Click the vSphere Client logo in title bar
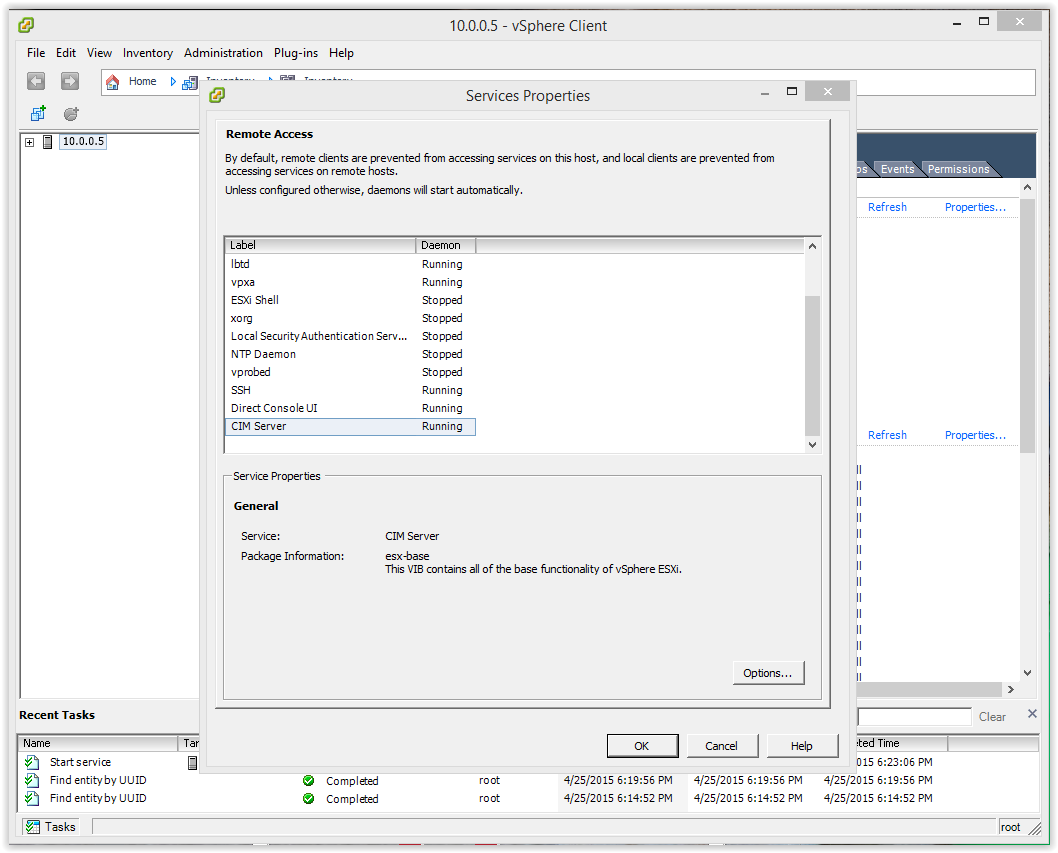Image resolution: width=1058 pixels, height=853 pixels. (x=26, y=25)
